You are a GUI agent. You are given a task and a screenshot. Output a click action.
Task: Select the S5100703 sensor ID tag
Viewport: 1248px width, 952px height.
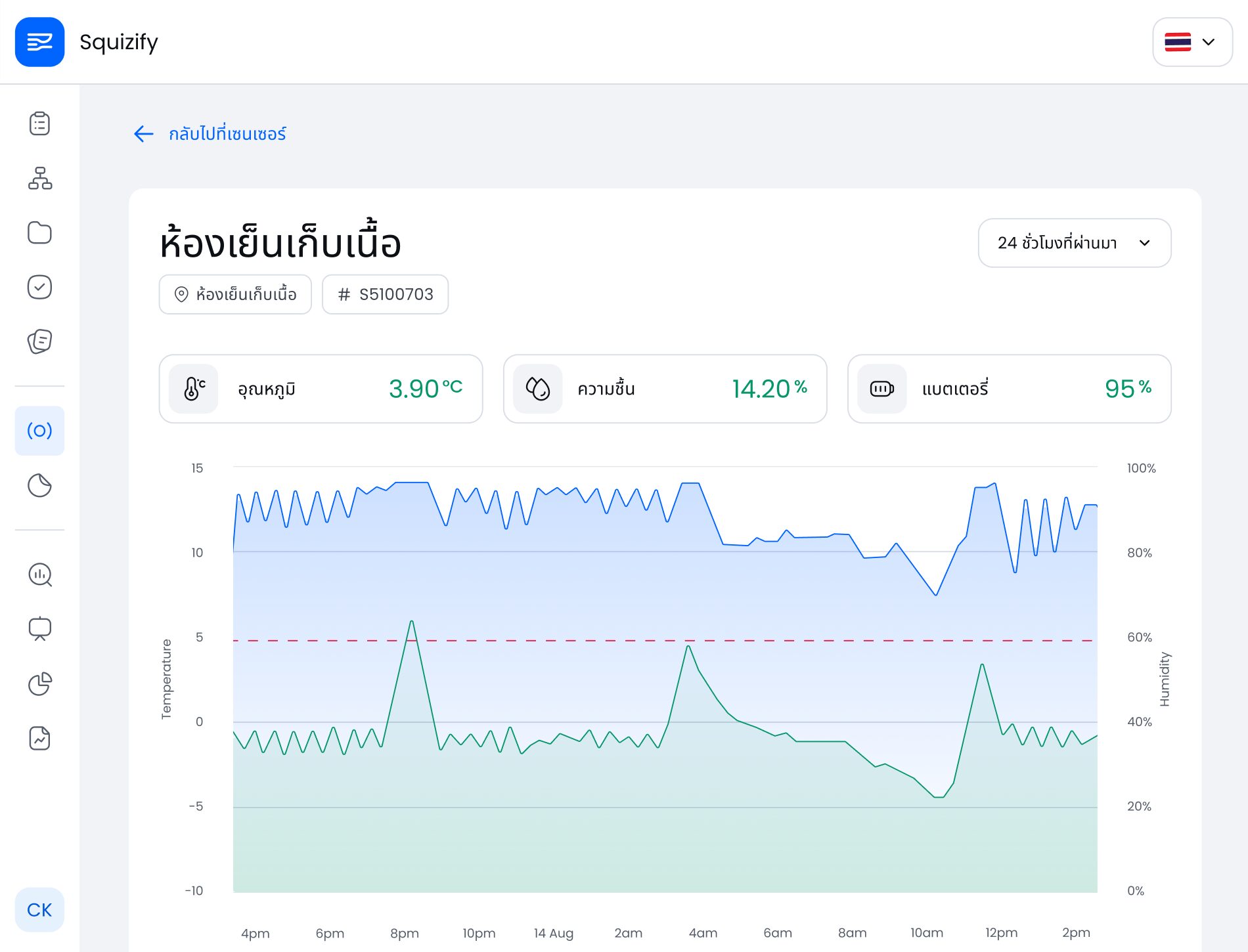[385, 294]
